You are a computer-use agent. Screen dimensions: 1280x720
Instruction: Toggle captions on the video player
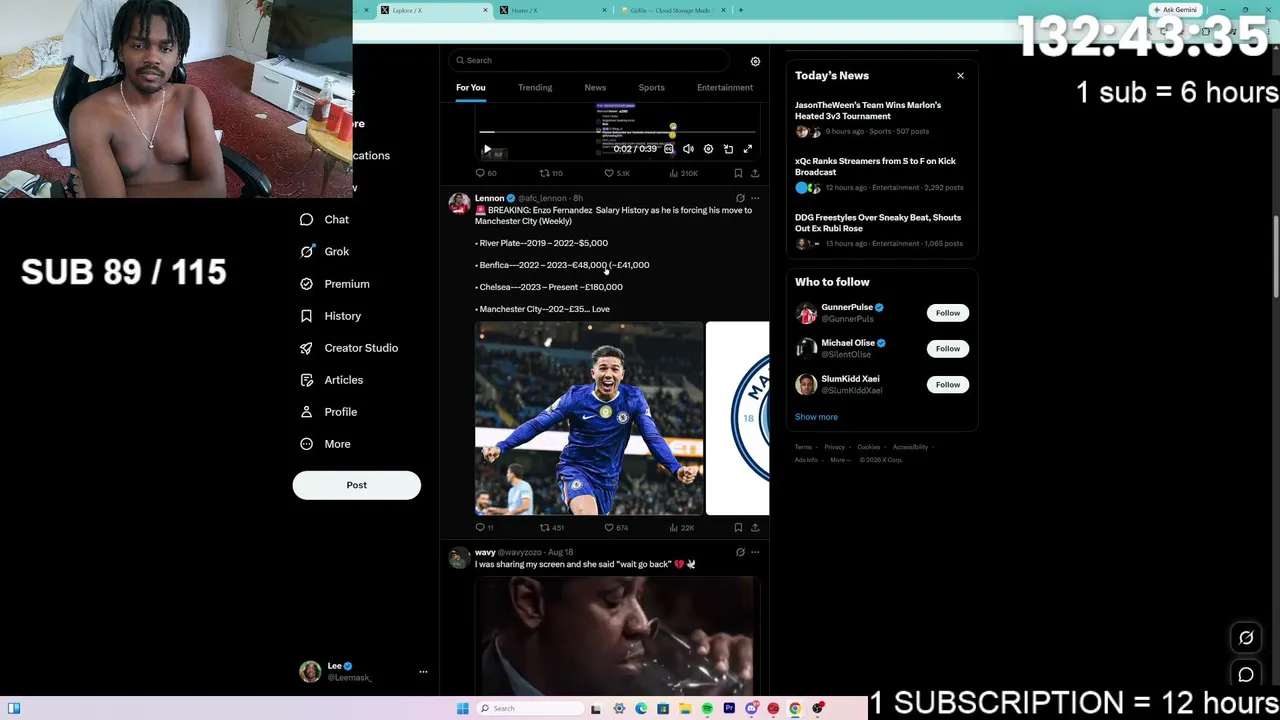tap(669, 149)
